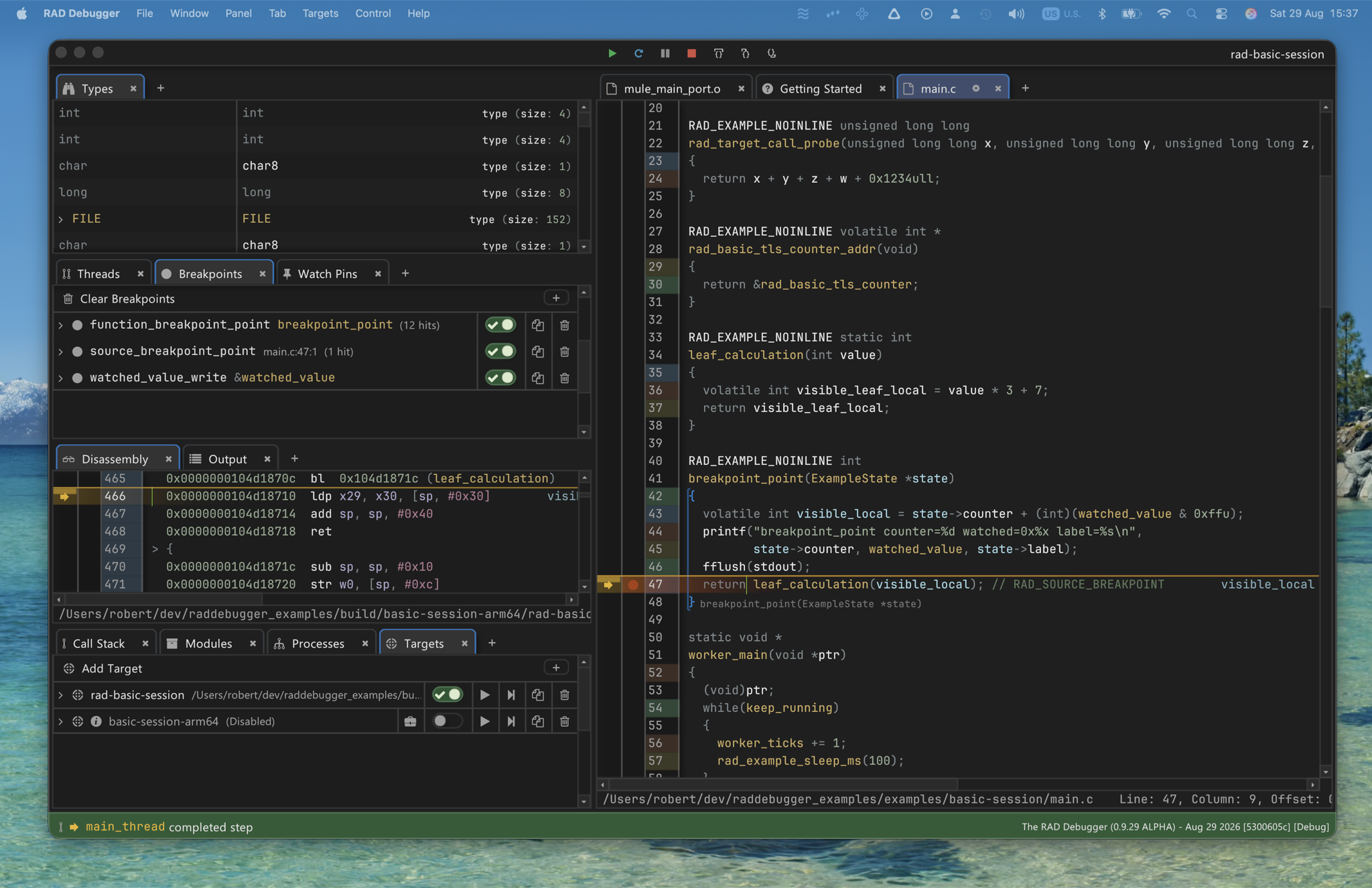Screen dimensions: 1372x888
Task: Click the red Stop button
Action: [x=691, y=53]
